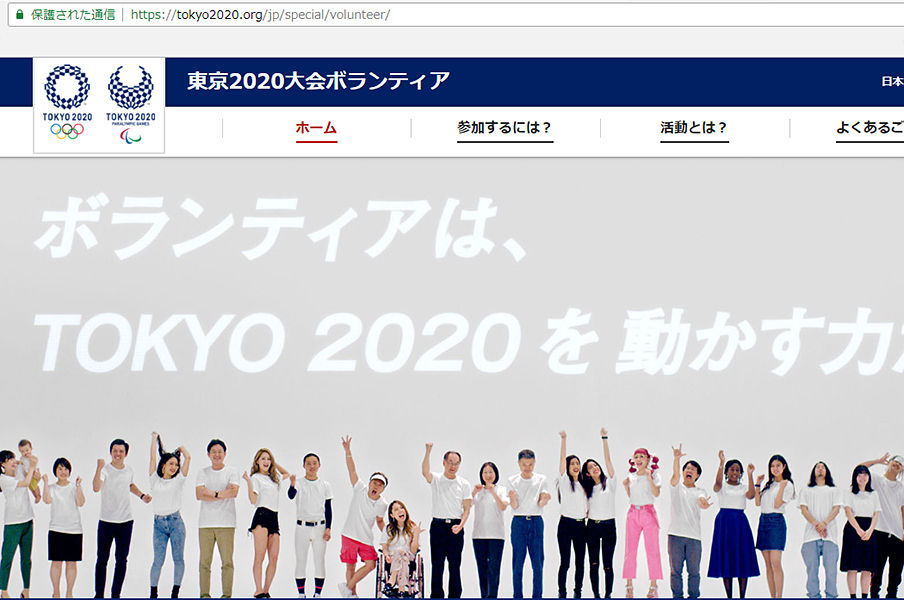This screenshot has width=904, height=600.
Task: Click the green secure-connection lock icon
Action: [x=20, y=14]
